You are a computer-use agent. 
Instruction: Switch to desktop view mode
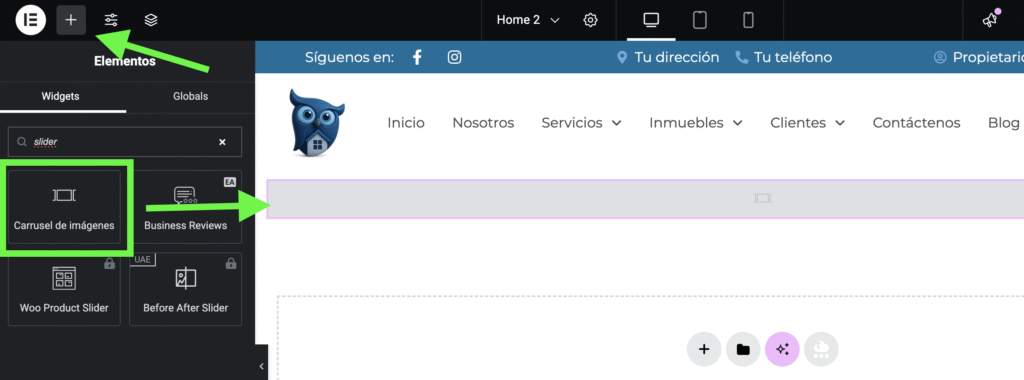(650, 20)
